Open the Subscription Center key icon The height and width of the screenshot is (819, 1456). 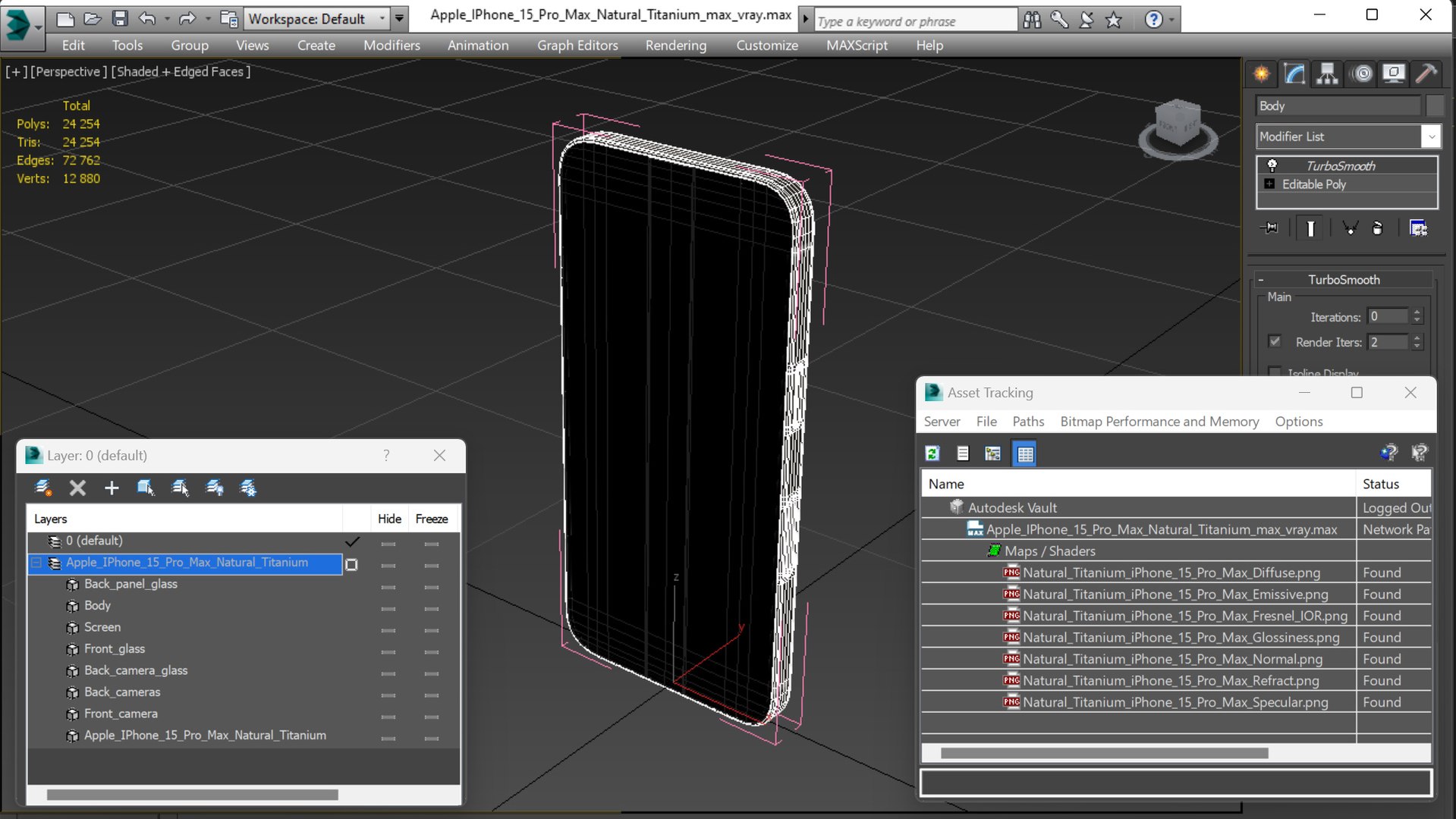1059,20
